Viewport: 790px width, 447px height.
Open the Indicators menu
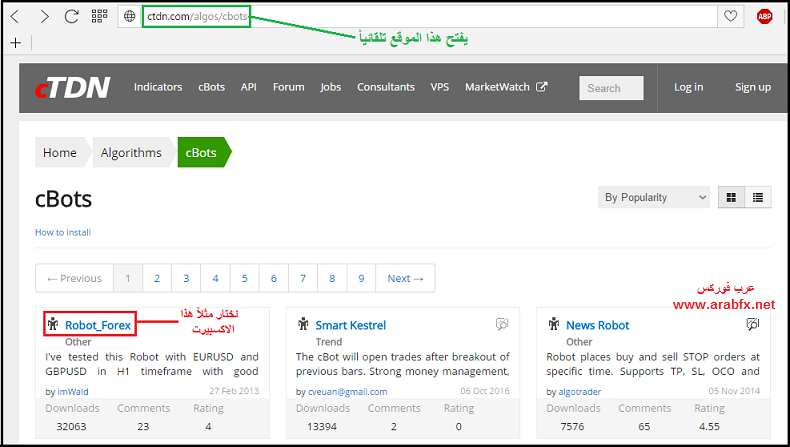point(158,87)
